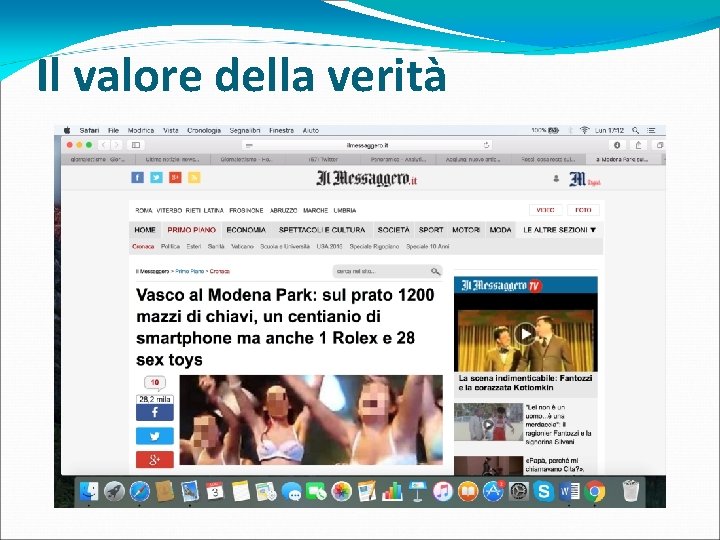Viewport: 720px width, 540px height.
Task: Reload the page with the refresh icon
Action: [486, 145]
